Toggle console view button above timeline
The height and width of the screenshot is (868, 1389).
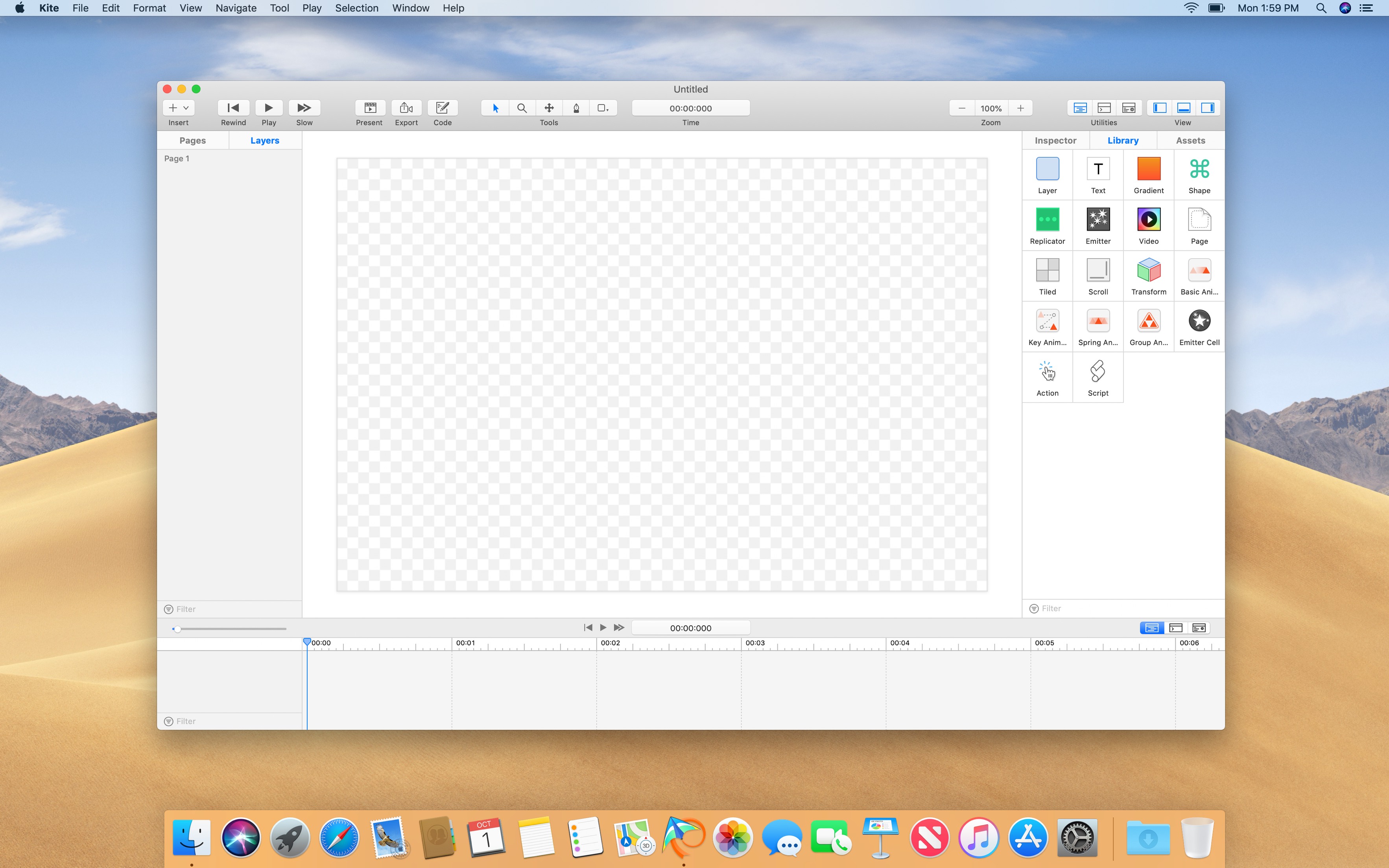tap(1175, 628)
